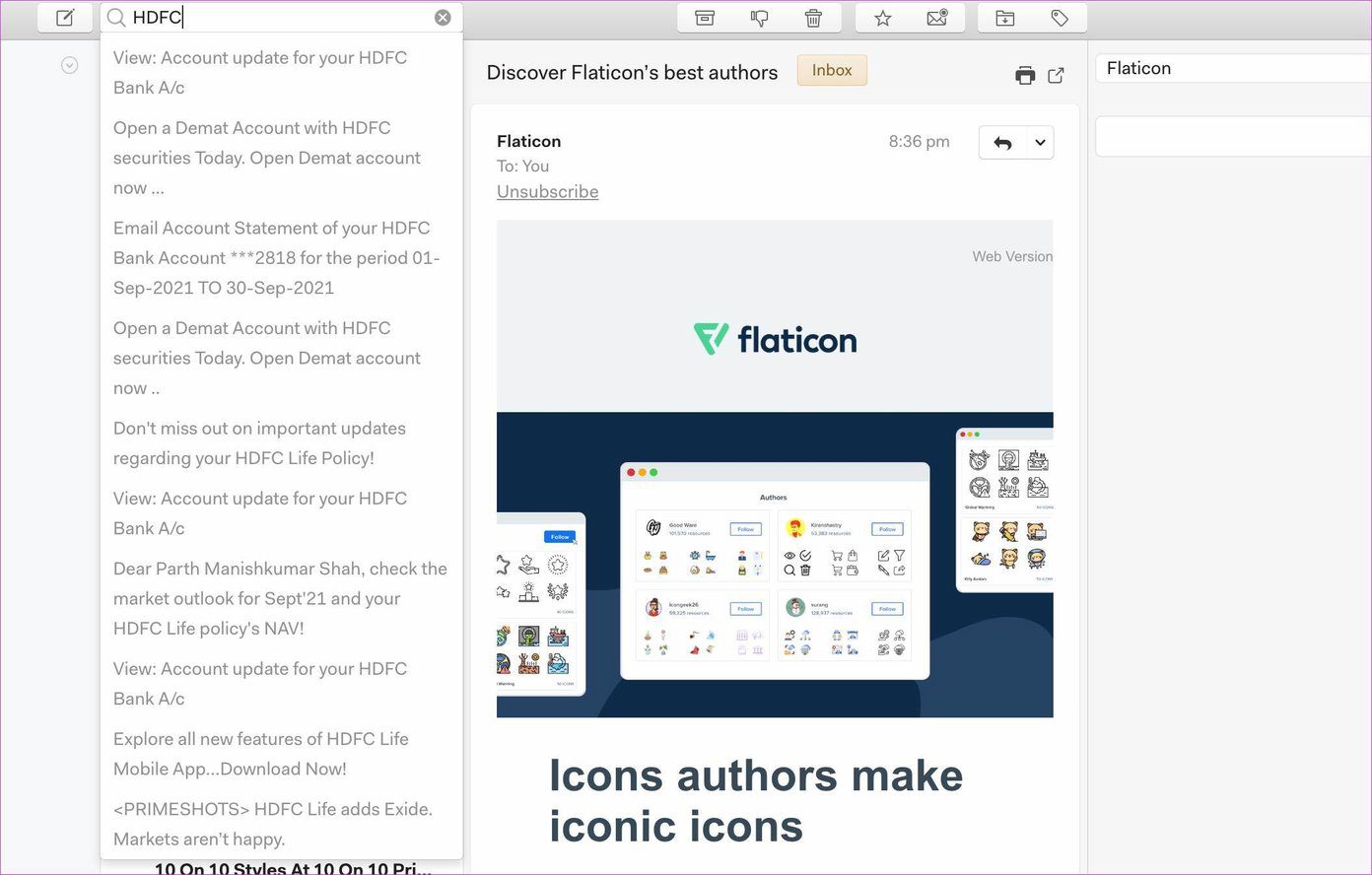
Task: Print the Flaticon email
Action: (1025, 76)
